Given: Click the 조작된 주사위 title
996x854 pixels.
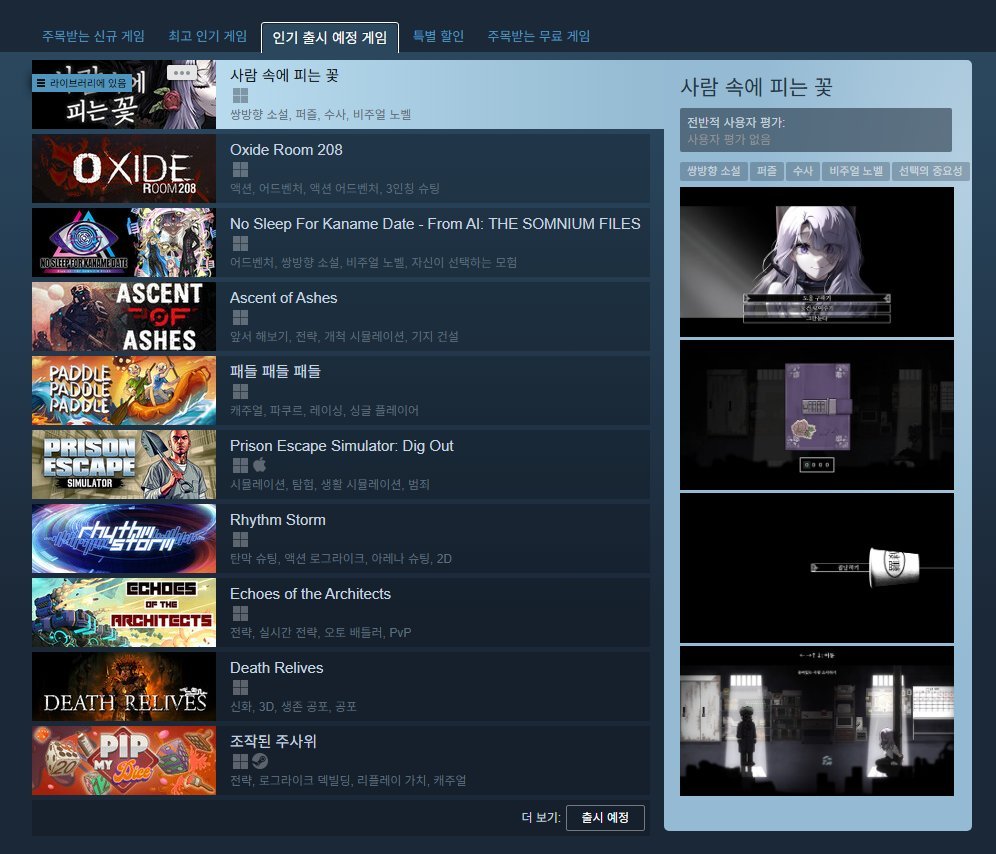Looking at the screenshot, I should click(273, 742).
